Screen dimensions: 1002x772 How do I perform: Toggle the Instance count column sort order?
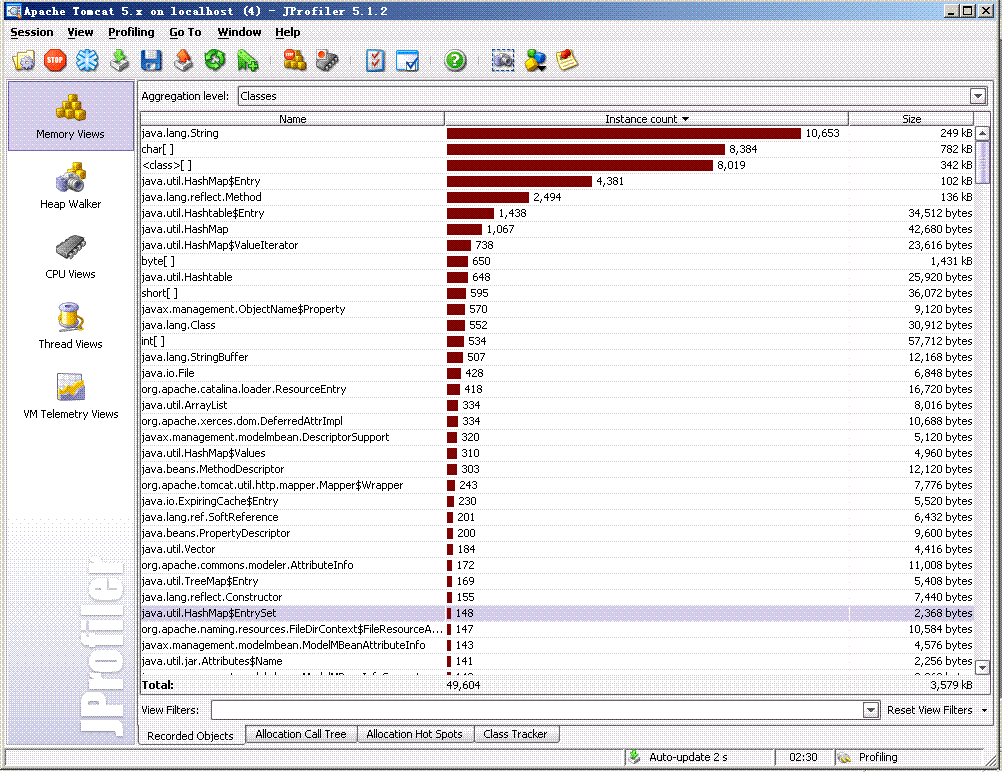[x=645, y=118]
